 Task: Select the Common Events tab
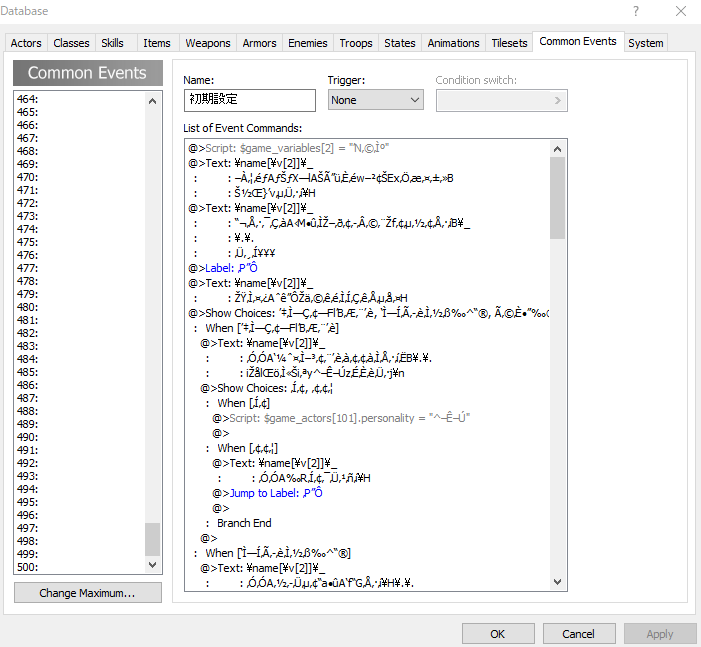point(578,42)
